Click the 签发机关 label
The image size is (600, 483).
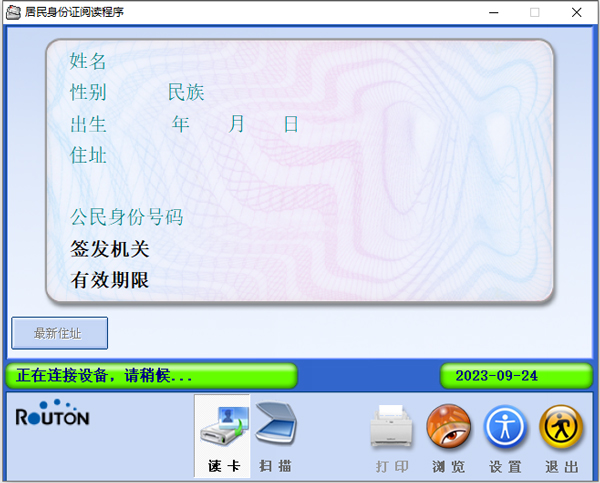tap(109, 249)
